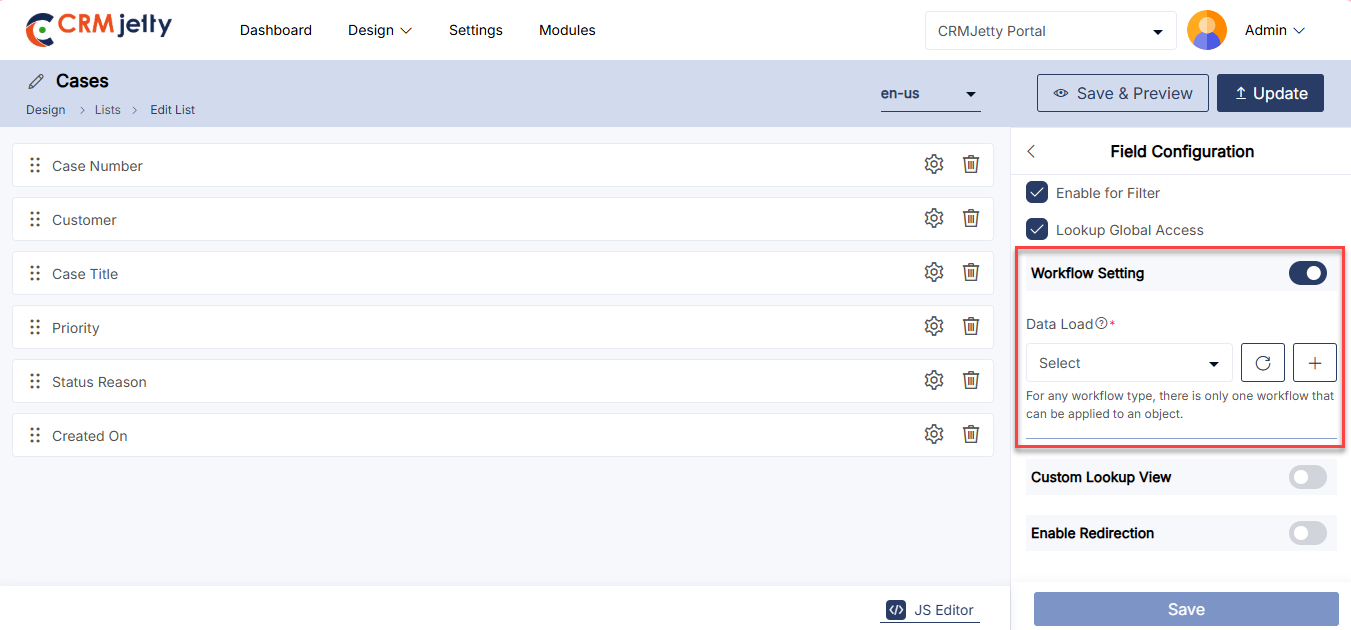Open the Design menu
The height and width of the screenshot is (630, 1351).
[x=380, y=31]
